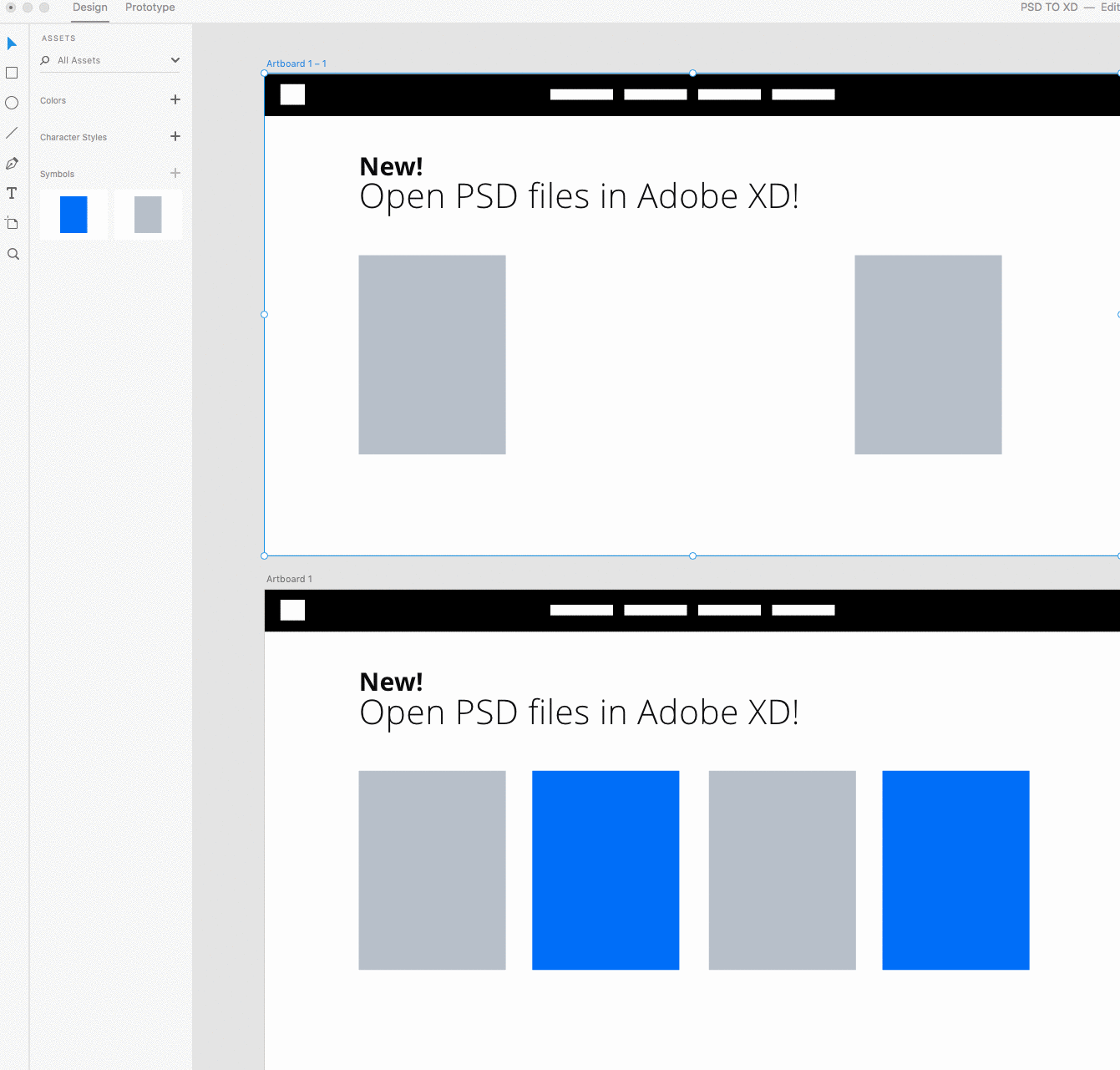Viewport: 1120px width, 1070px height.
Task: Switch to the Design tab
Action: coord(90,8)
